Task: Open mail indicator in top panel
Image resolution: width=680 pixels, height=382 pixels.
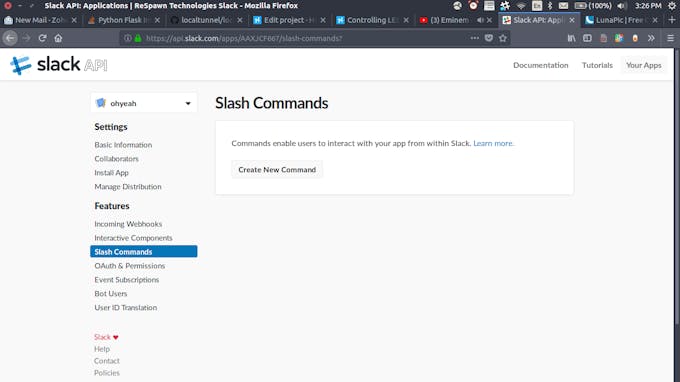Action: [563, 6]
